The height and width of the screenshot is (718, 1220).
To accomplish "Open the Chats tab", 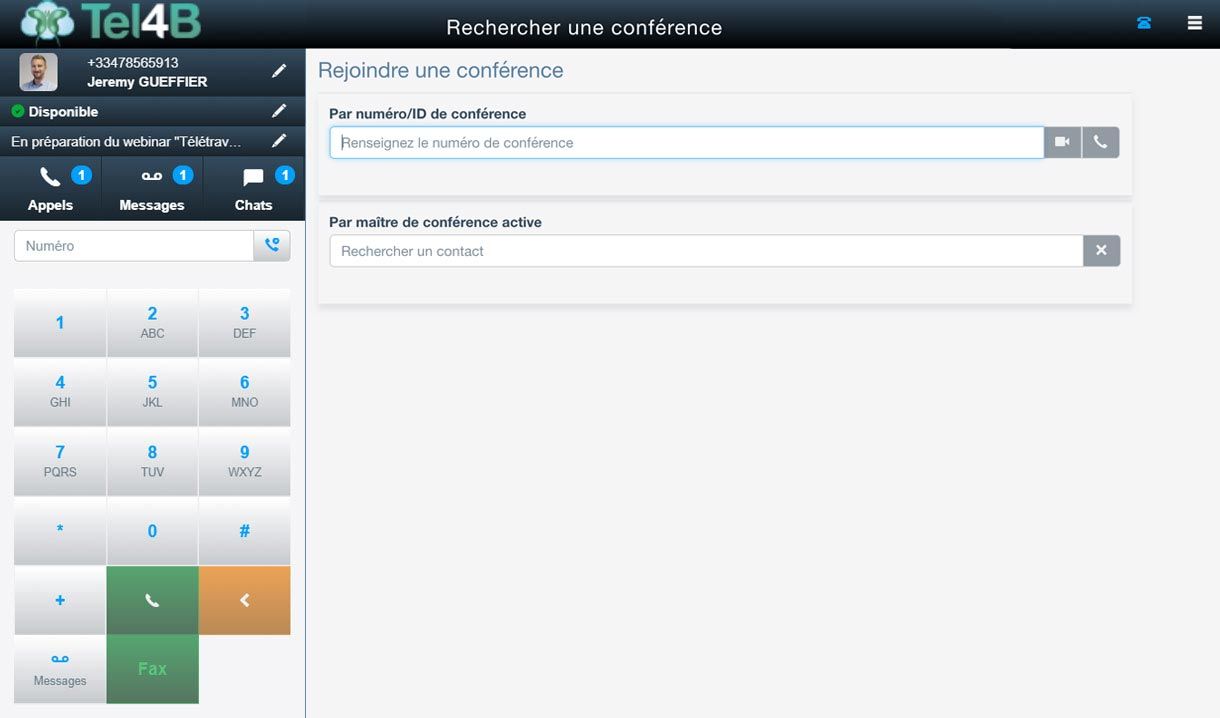I will (x=254, y=188).
